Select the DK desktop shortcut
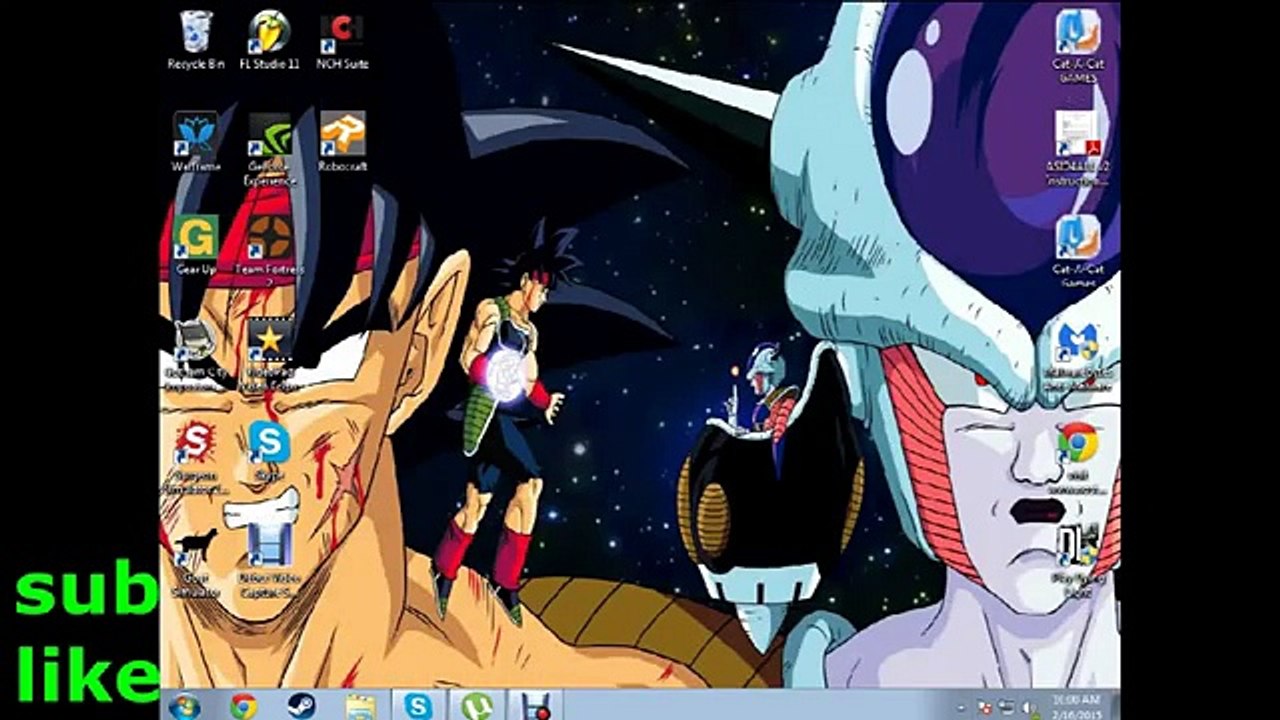The width and height of the screenshot is (1280, 720). tap(1077, 560)
